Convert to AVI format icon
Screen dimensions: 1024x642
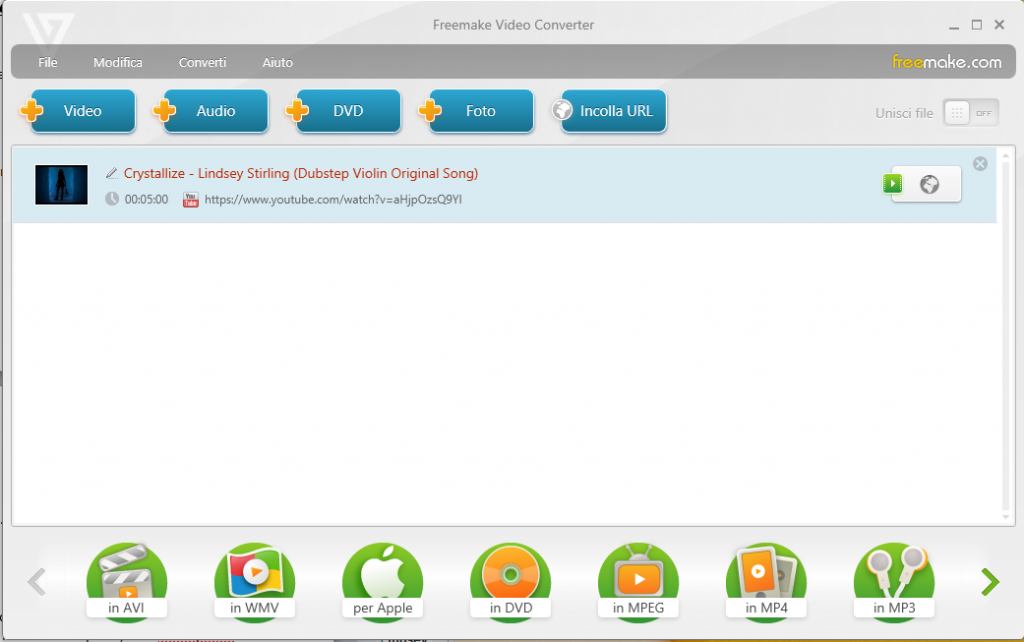127,581
